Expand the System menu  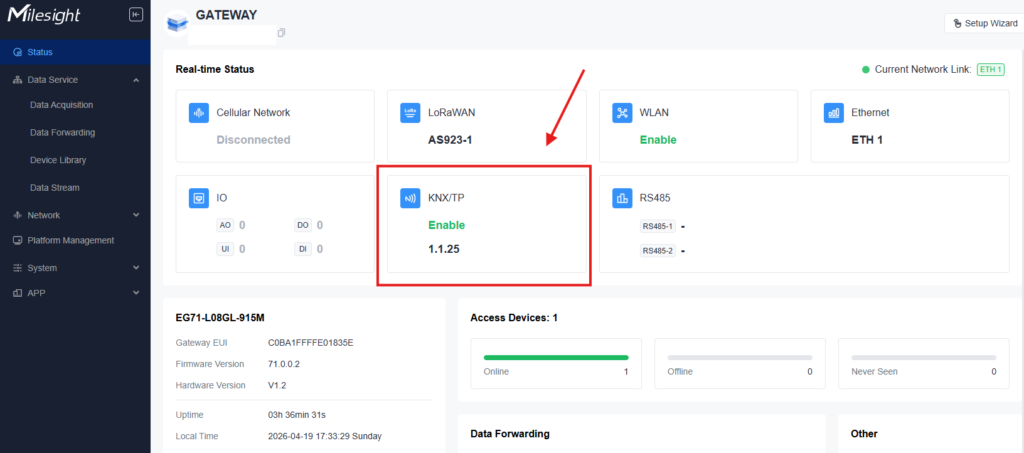point(136,268)
